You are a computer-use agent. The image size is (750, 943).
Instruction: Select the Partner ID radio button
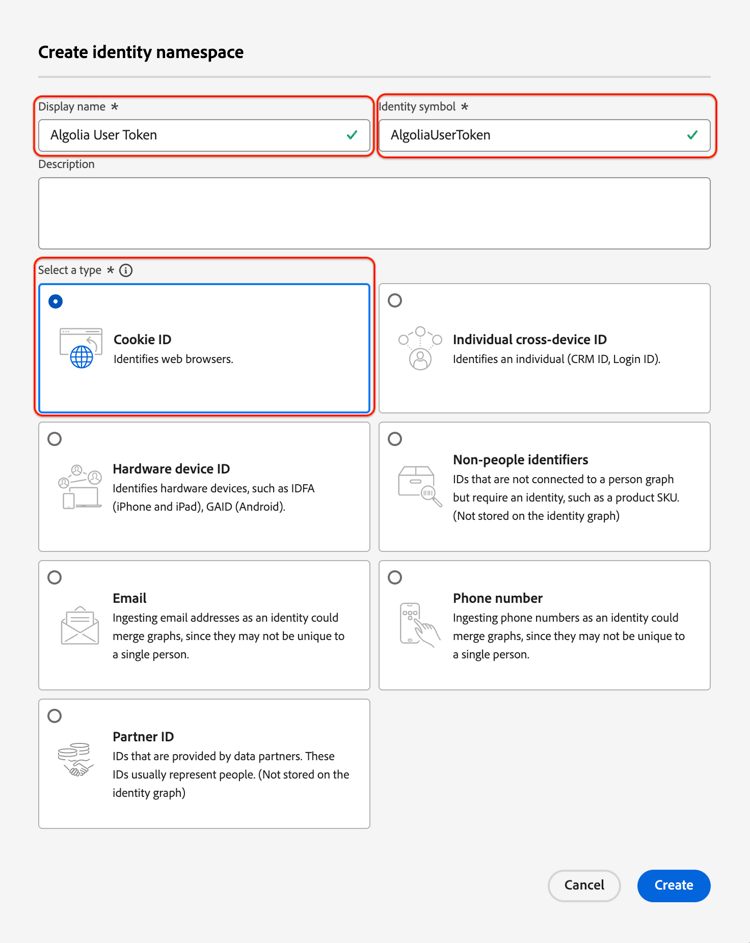55,716
